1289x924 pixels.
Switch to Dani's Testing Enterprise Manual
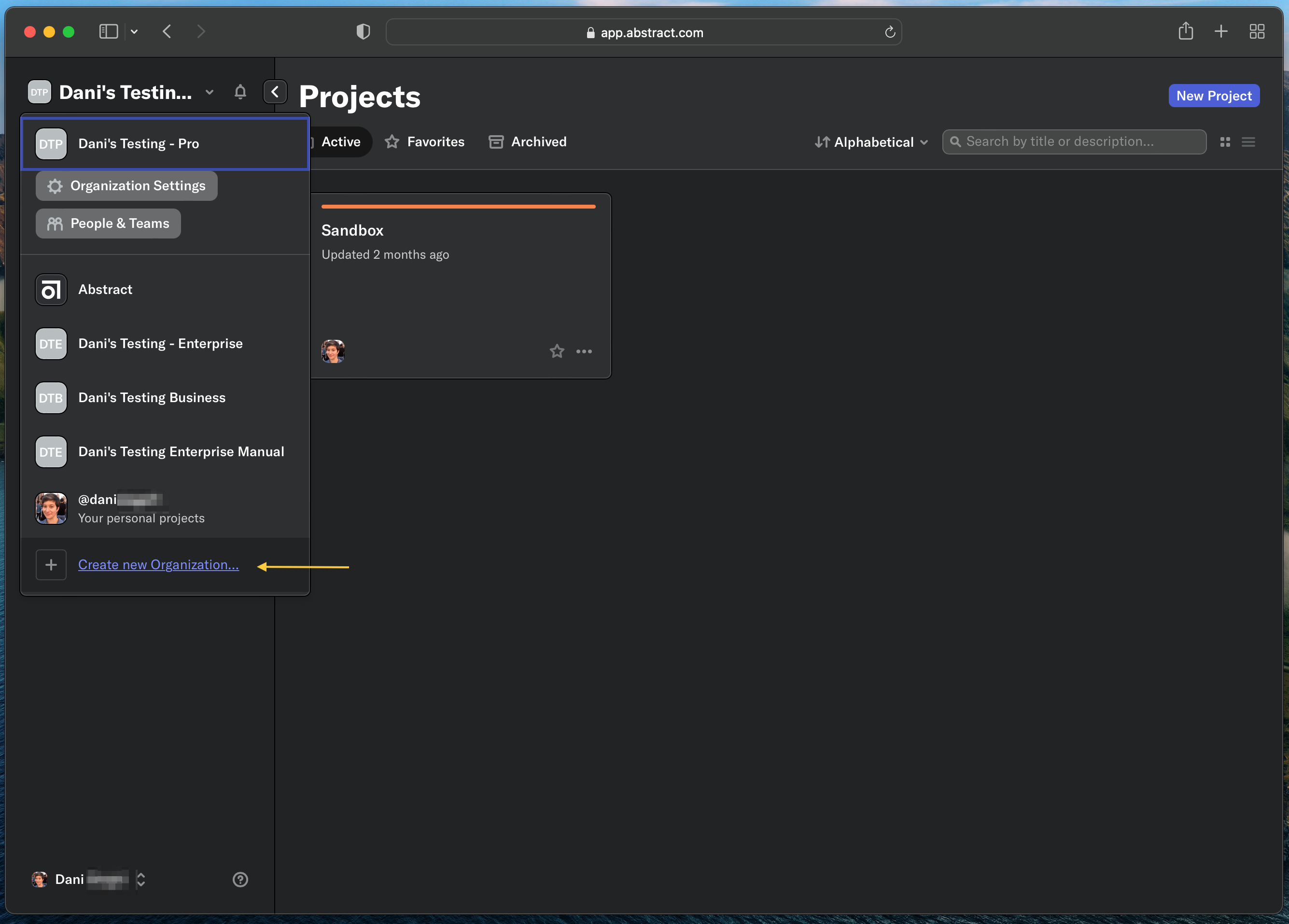point(165,452)
